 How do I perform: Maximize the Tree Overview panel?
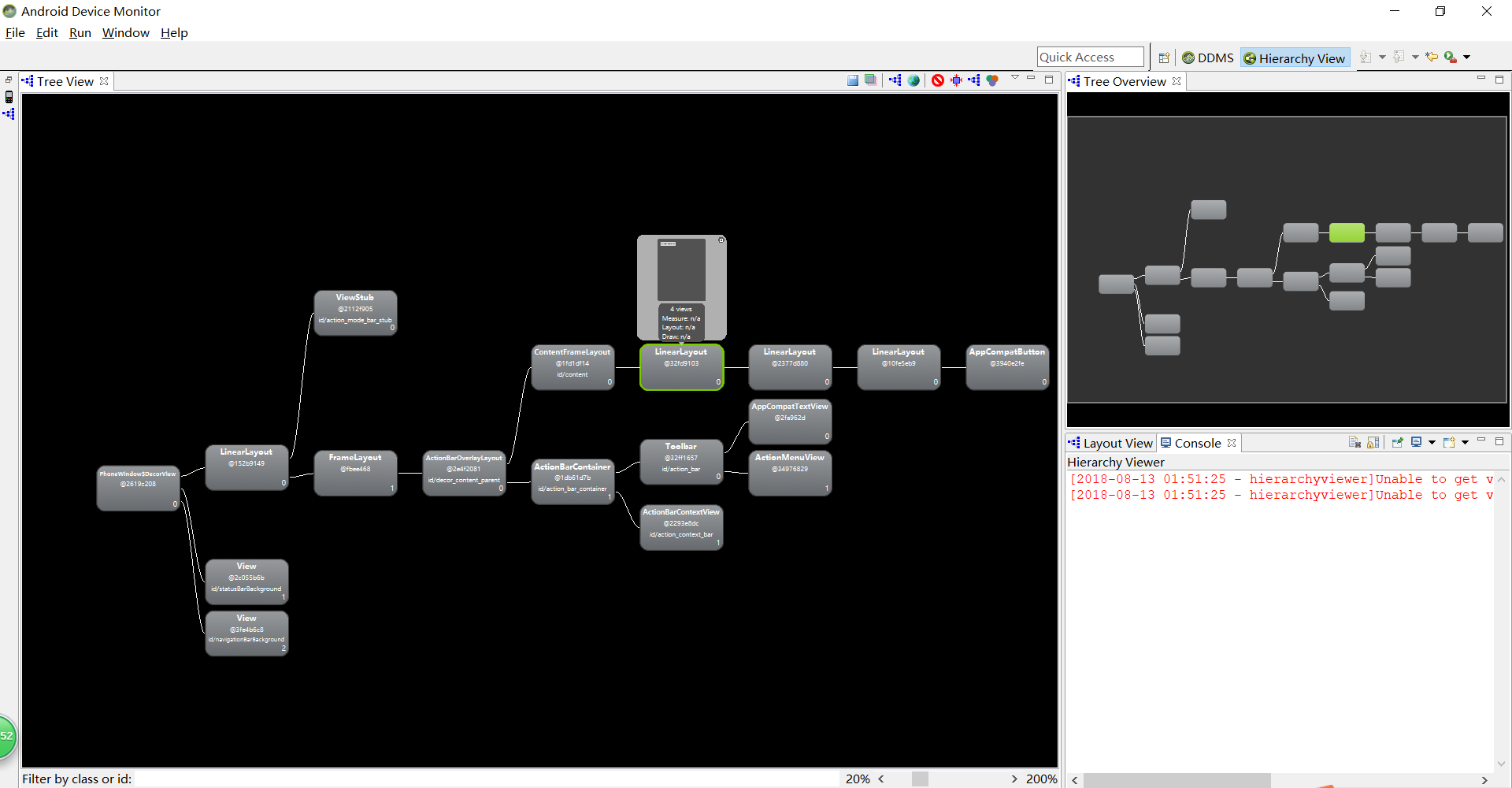(x=1499, y=80)
